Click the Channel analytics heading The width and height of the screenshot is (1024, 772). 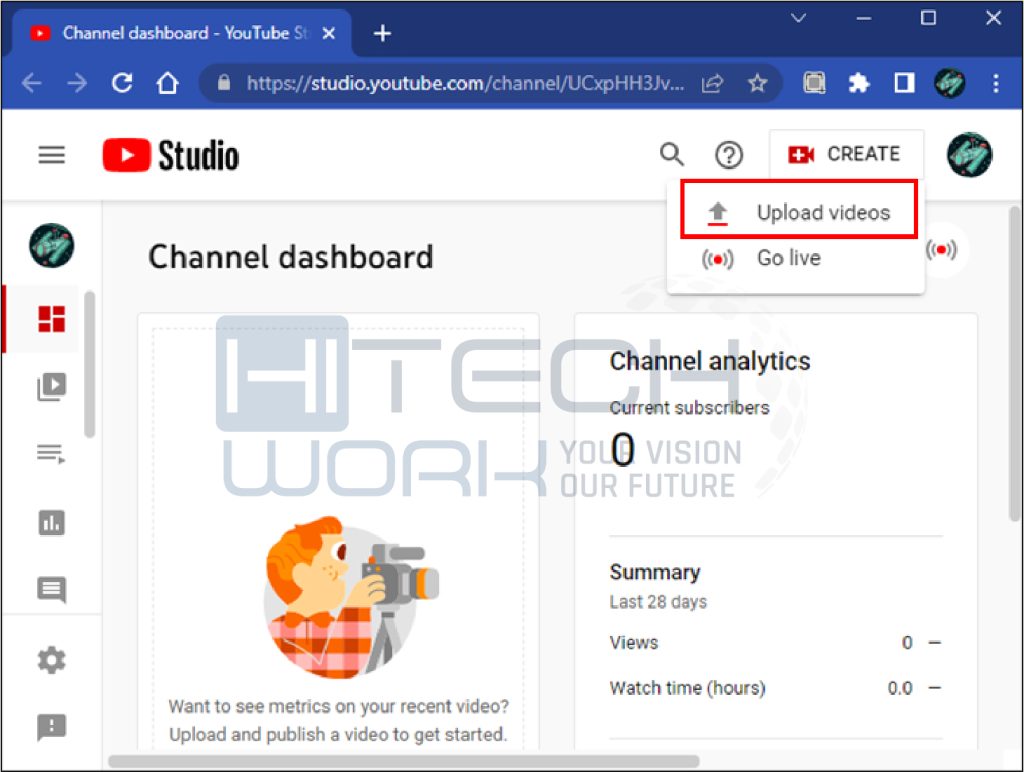click(x=710, y=361)
